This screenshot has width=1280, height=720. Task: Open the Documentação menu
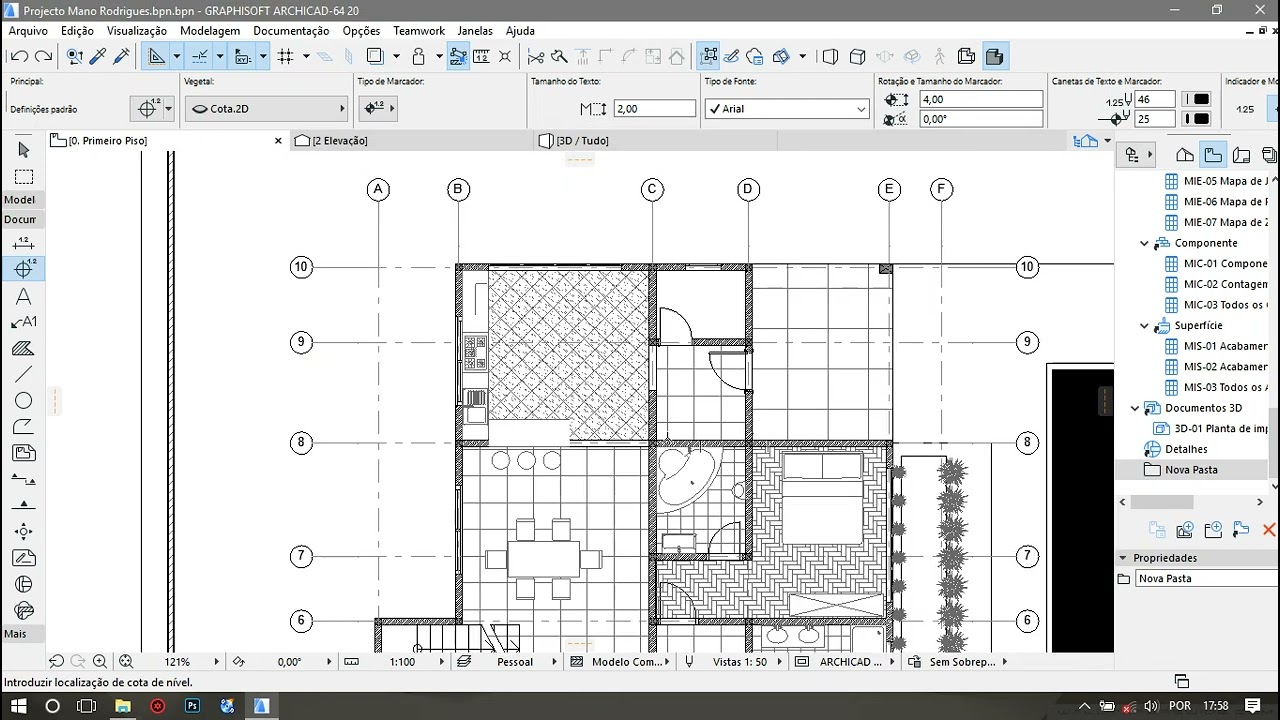pos(291,31)
